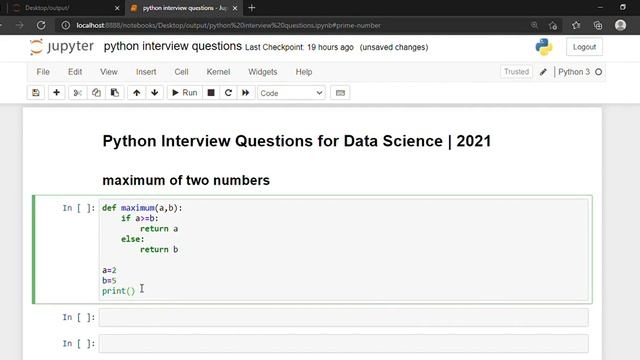Move selected cell down arrow
The image size is (640, 360).
(155, 93)
